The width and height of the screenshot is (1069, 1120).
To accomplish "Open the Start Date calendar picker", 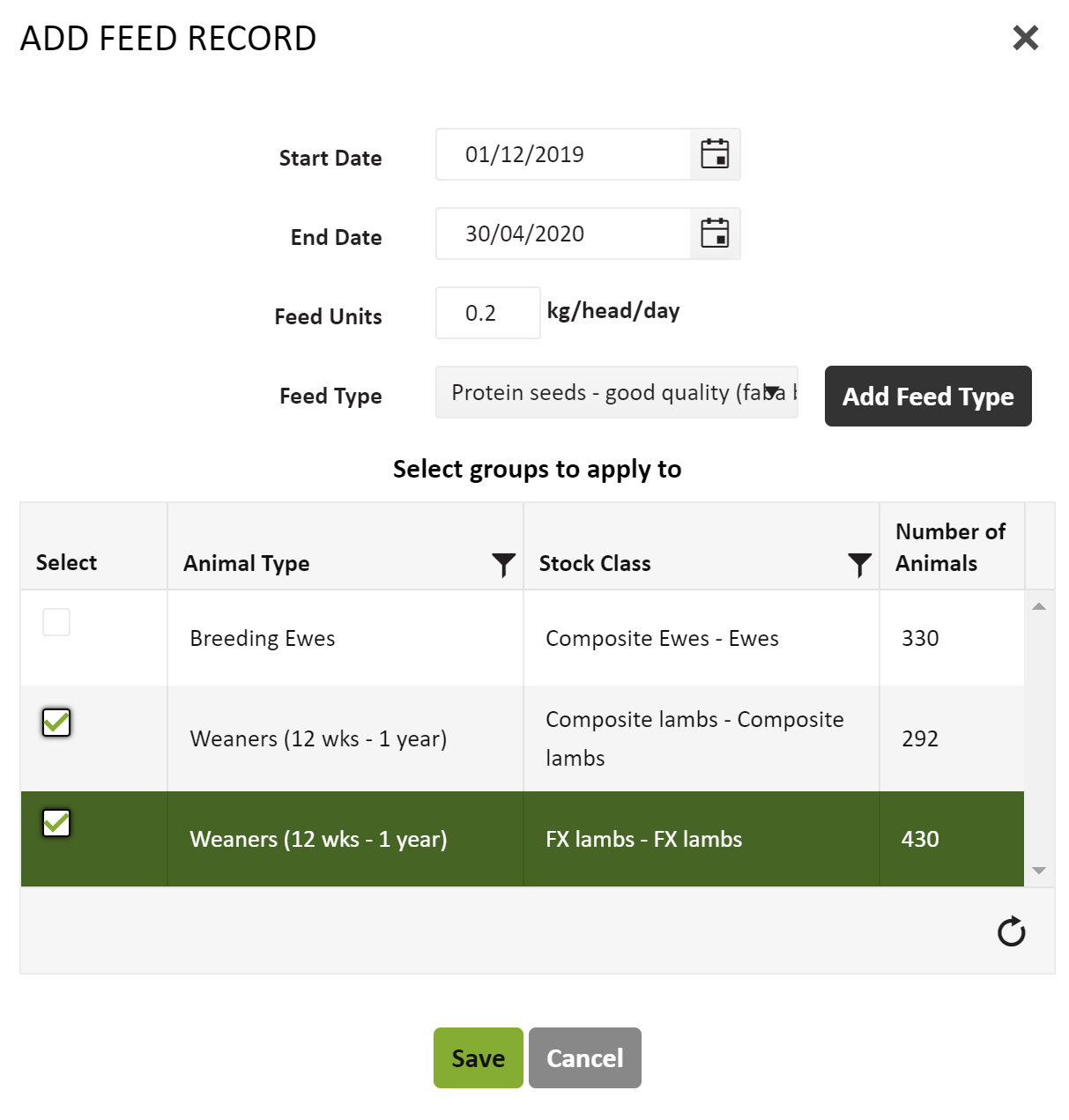I will click(x=715, y=154).
